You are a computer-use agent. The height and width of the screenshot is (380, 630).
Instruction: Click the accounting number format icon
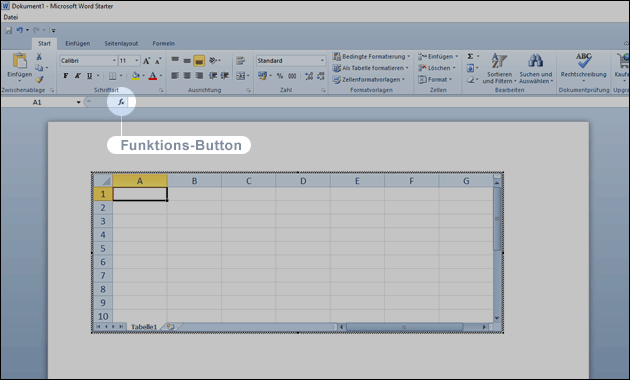point(262,76)
